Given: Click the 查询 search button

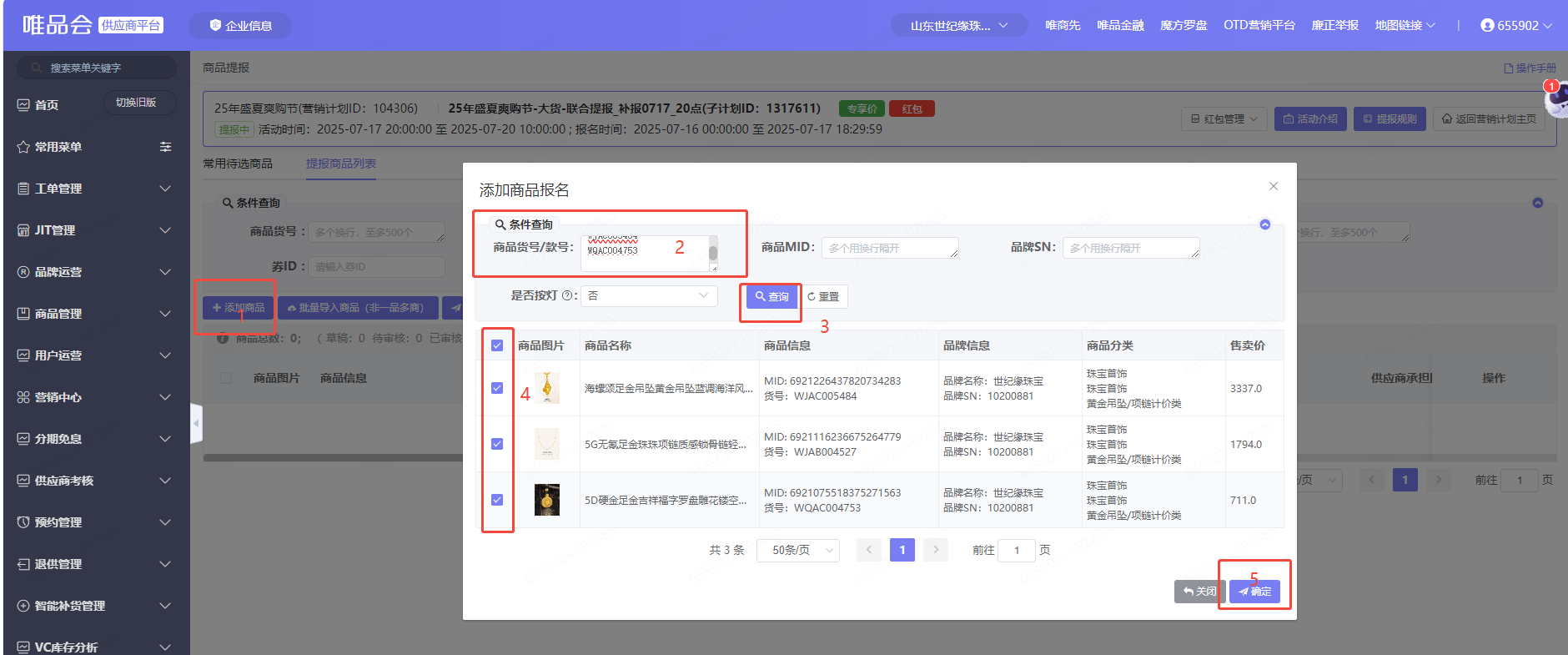Looking at the screenshot, I should coord(771,296).
